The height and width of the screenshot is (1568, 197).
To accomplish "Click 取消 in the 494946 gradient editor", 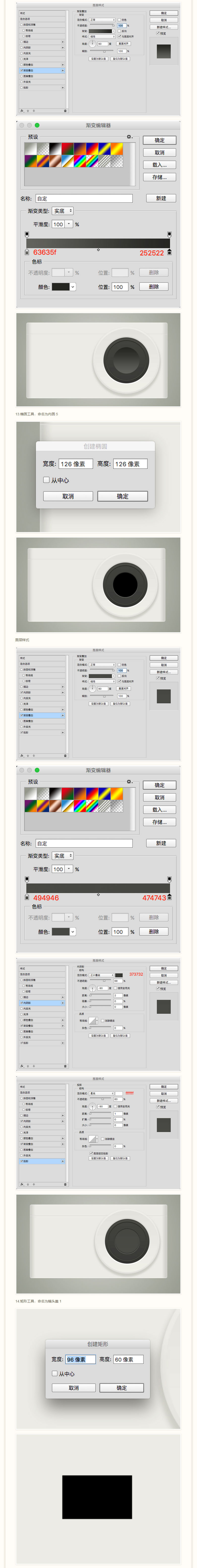I will tap(159, 798).
